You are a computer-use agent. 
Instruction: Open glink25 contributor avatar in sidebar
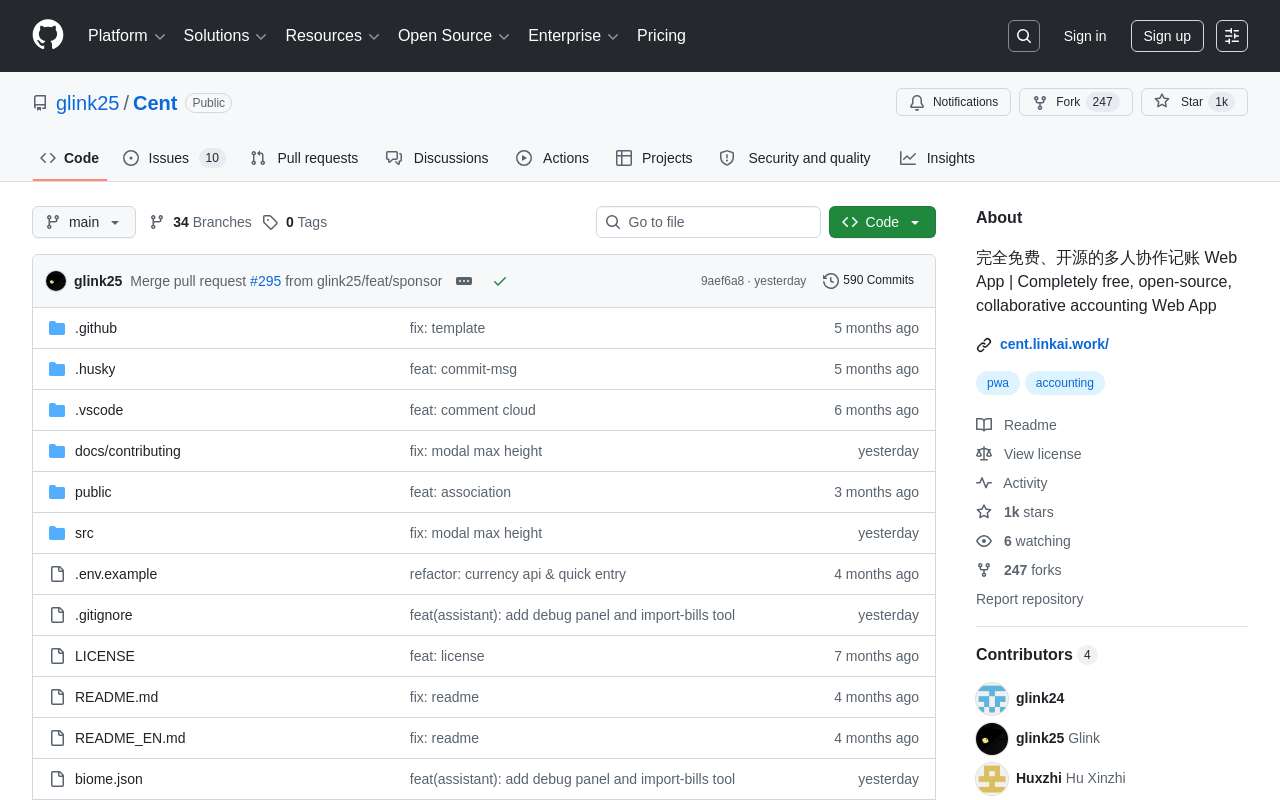[992, 739]
